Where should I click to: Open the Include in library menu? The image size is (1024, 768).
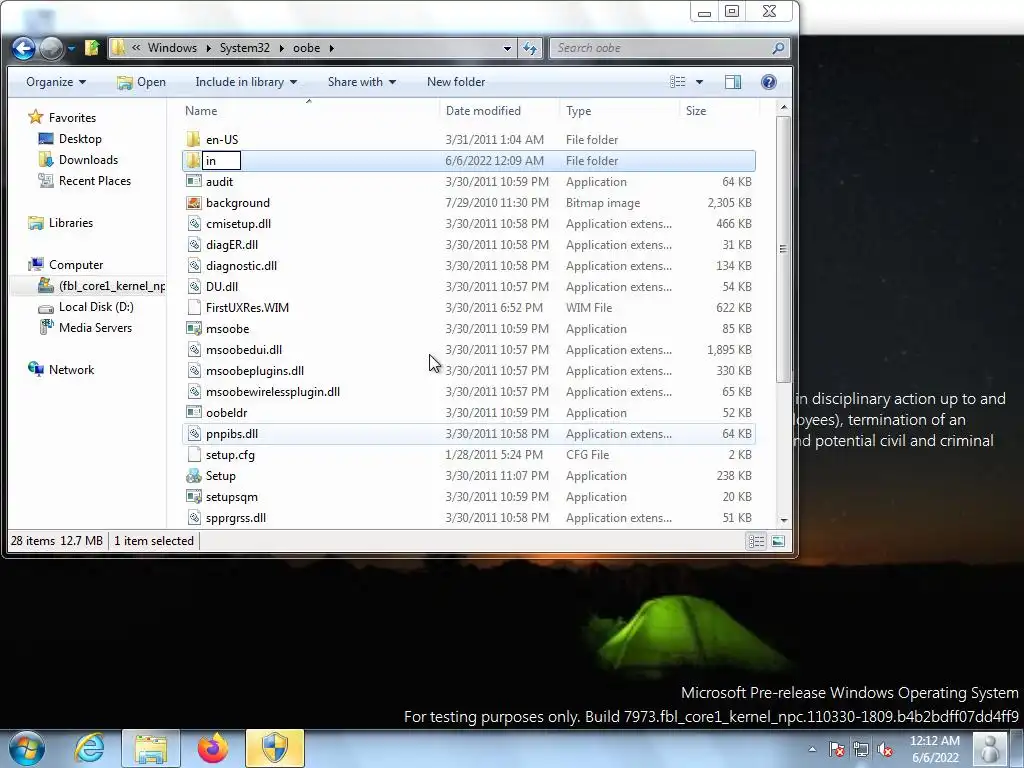[246, 82]
